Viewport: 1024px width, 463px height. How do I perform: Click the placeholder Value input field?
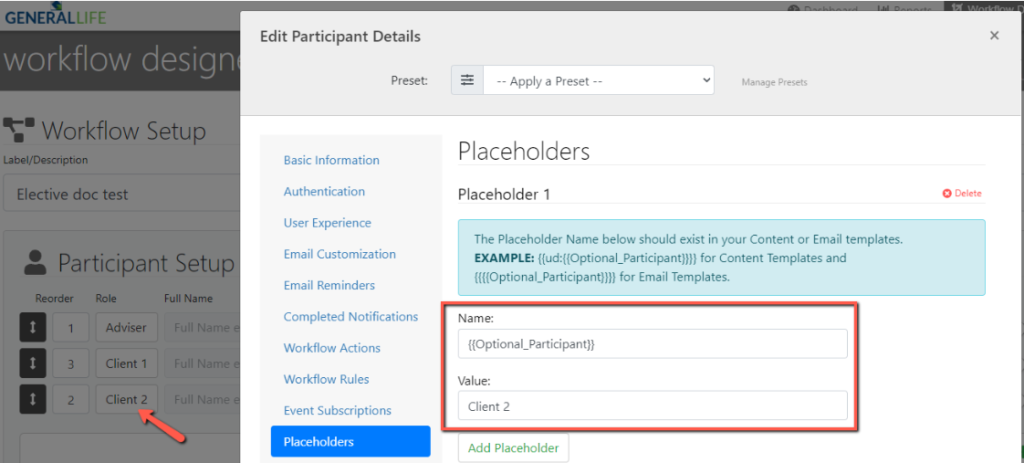[x=652, y=406]
